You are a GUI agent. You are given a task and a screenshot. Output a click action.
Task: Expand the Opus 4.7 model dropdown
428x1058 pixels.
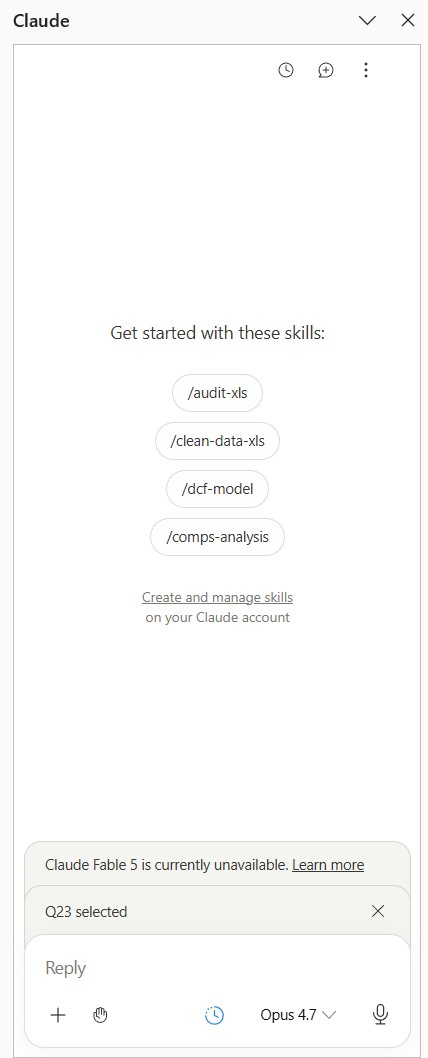298,1014
